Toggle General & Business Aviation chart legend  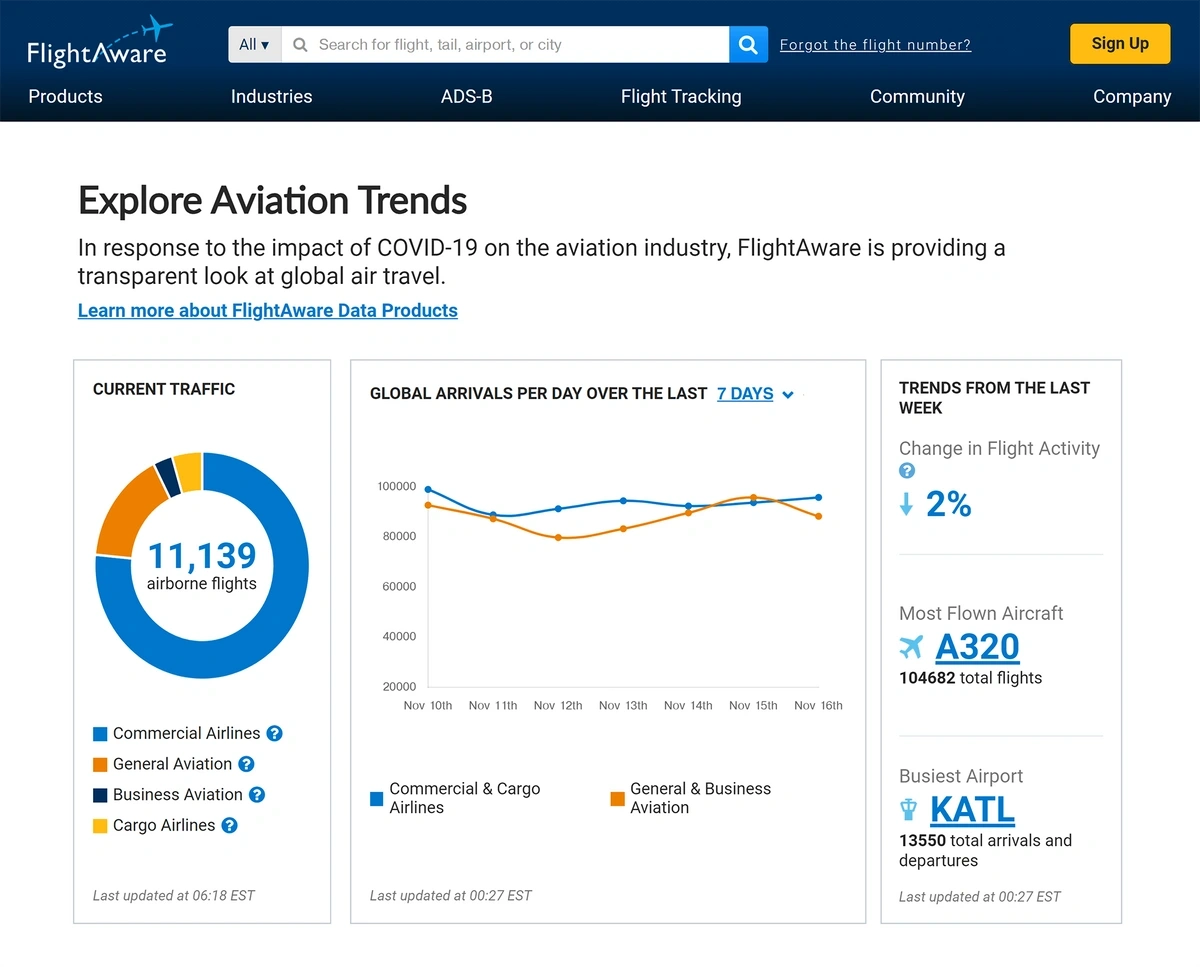(x=690, y=798)
